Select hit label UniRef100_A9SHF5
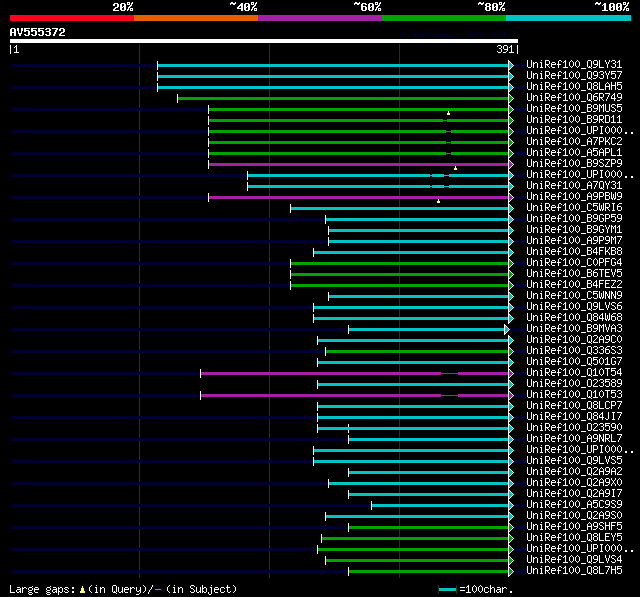Screen dimensions: 640x597 (574, 527)
